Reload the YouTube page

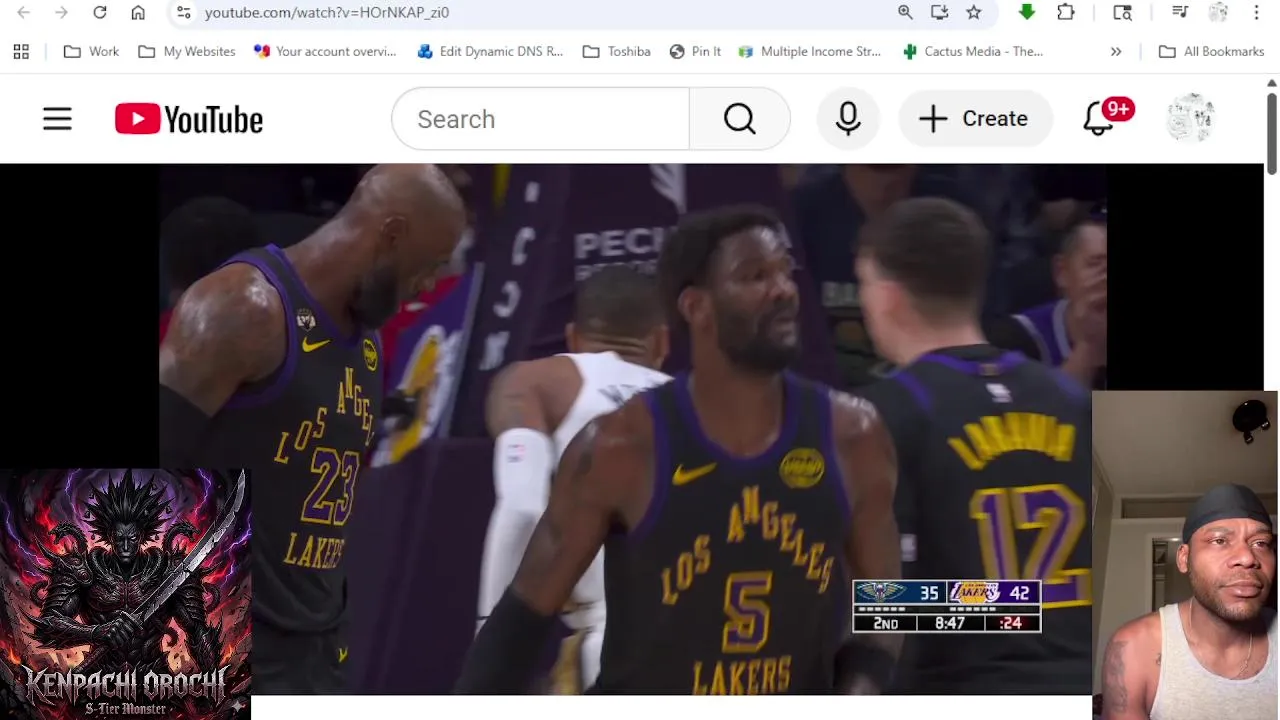100,13
